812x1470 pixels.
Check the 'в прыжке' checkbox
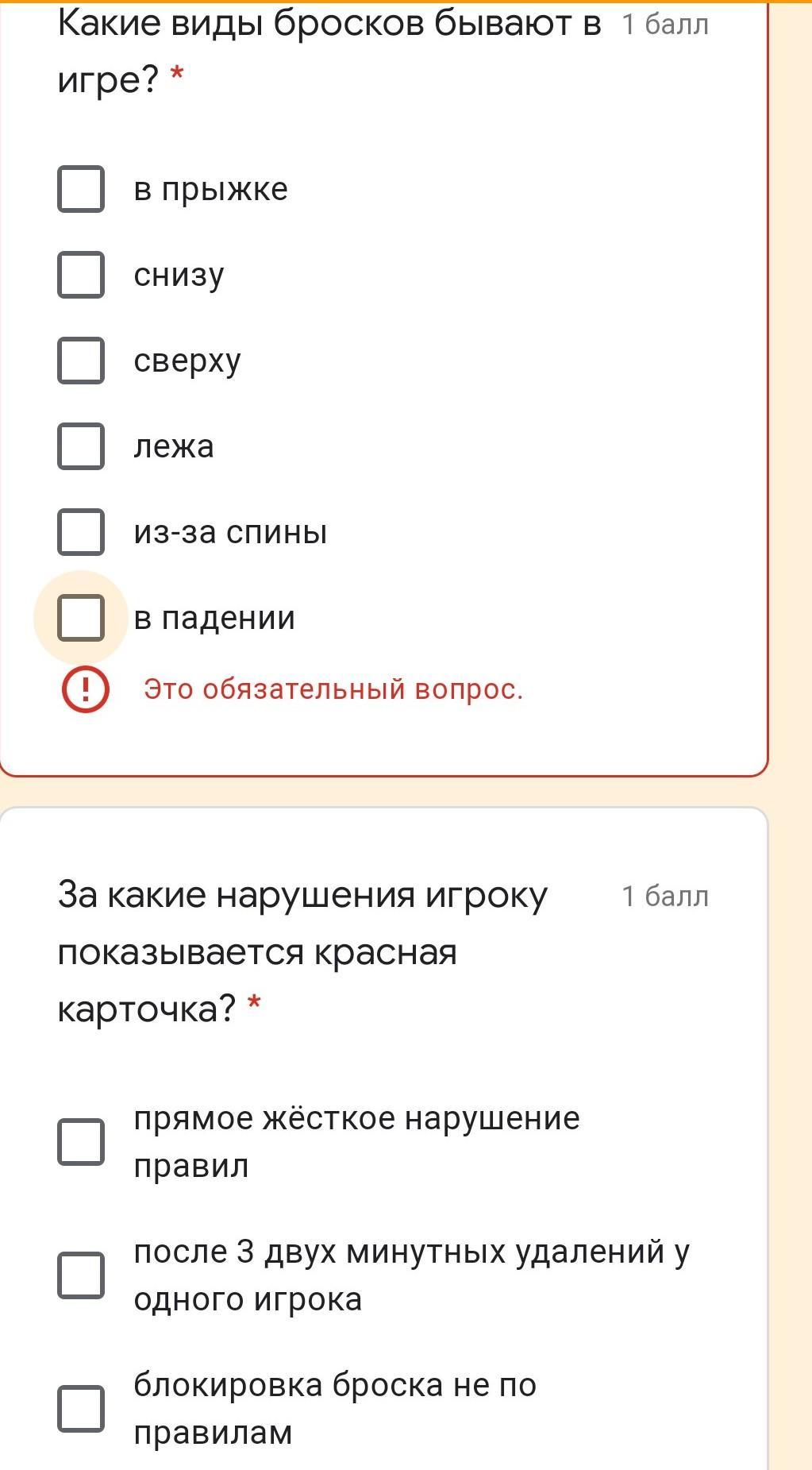(81, 189)
